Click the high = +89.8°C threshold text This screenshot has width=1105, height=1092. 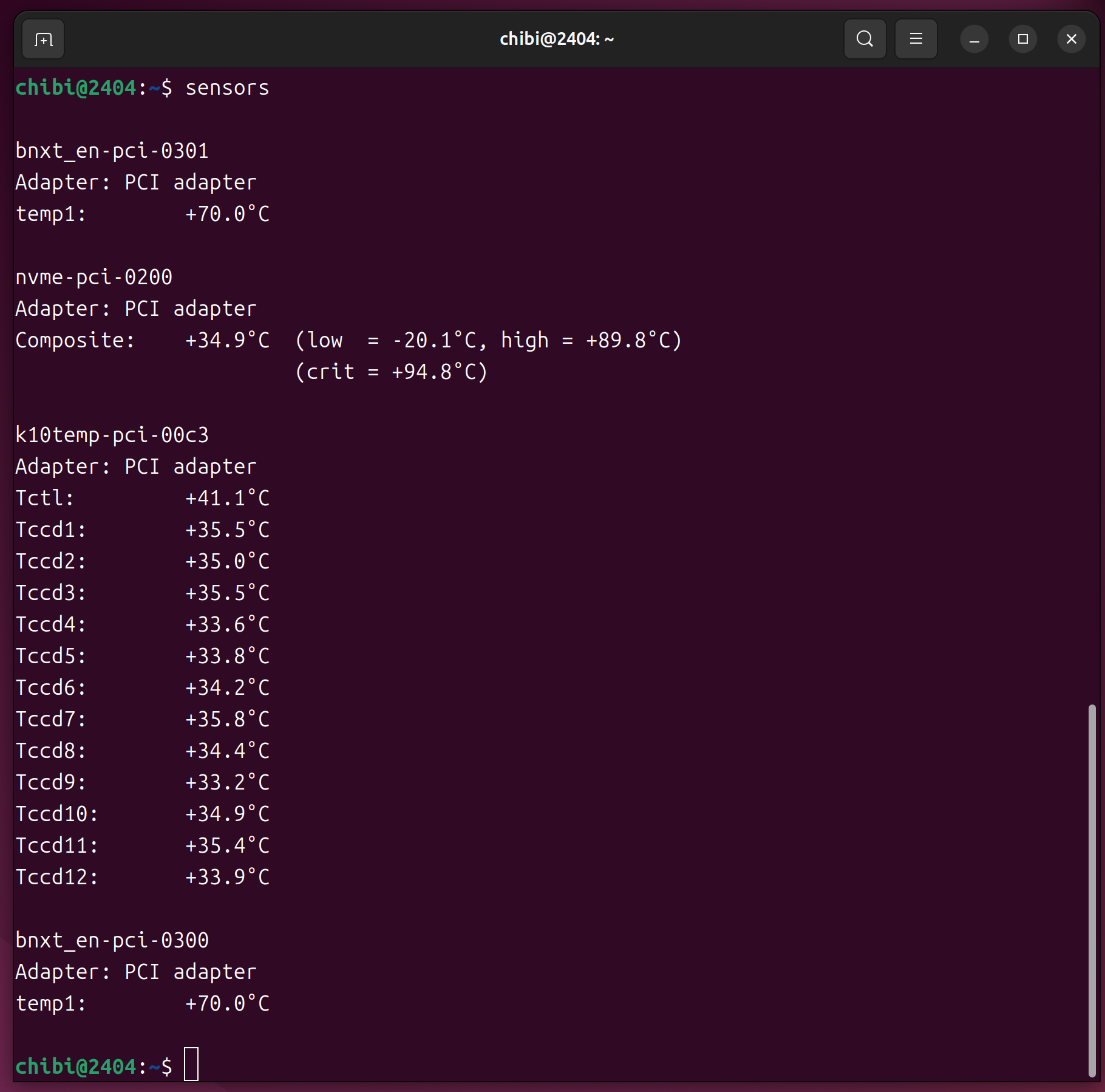(591, 340)
